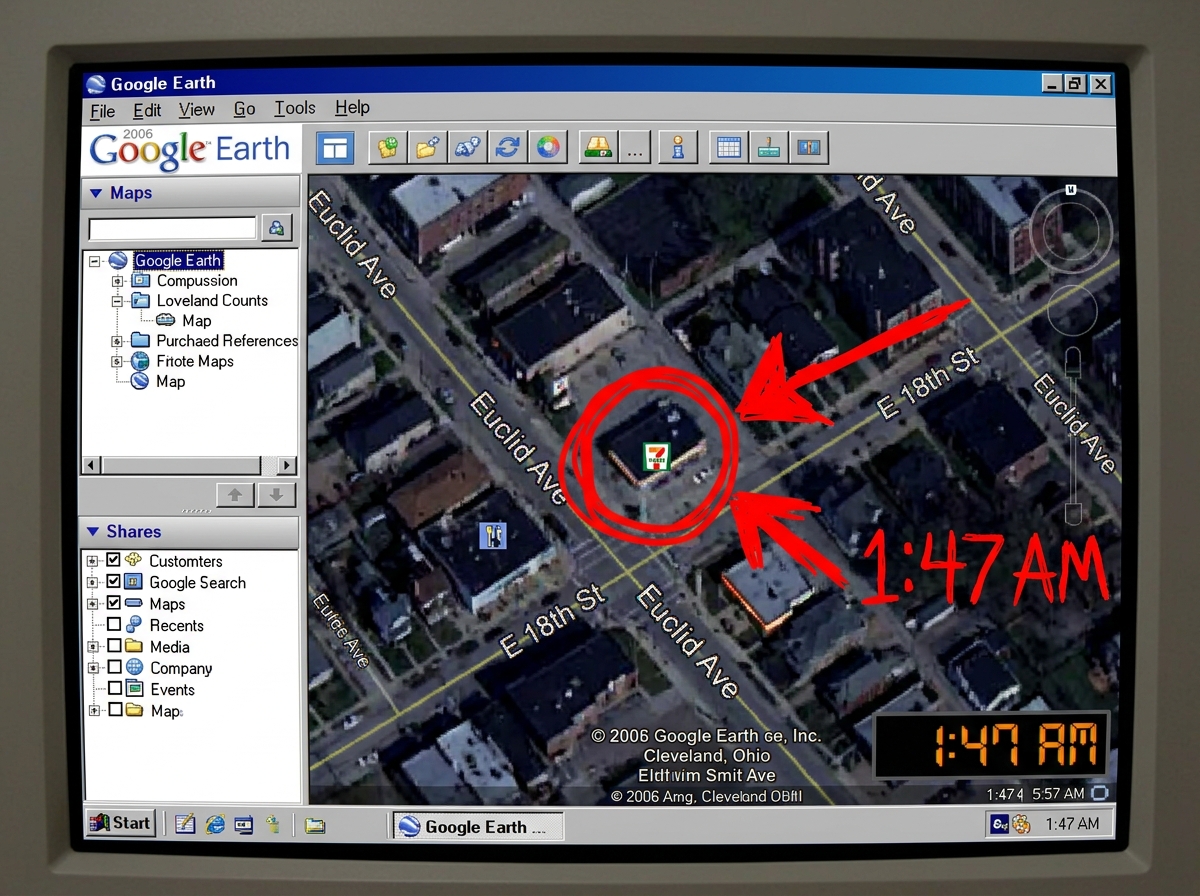Launch Internet Explorer from quick launch
The image size is (1200, 896).
[214, 824]
